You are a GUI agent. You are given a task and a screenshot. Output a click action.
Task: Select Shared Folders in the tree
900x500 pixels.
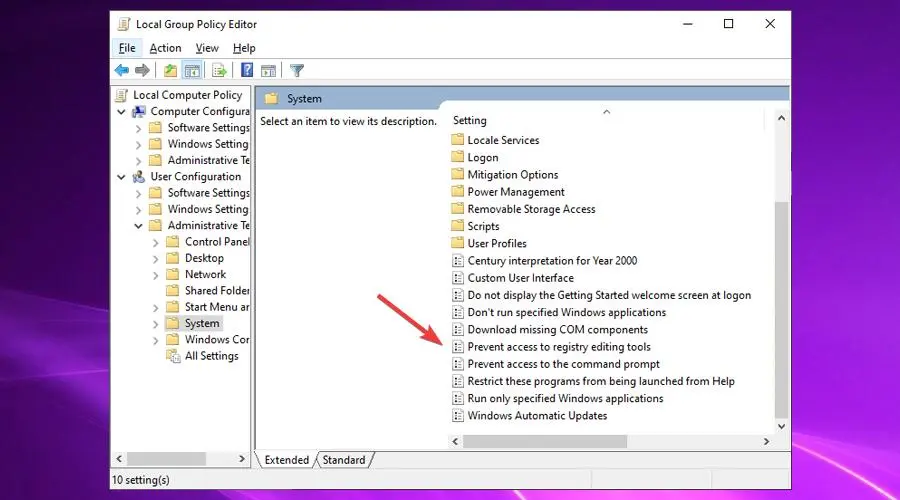(x=216, y=290)
